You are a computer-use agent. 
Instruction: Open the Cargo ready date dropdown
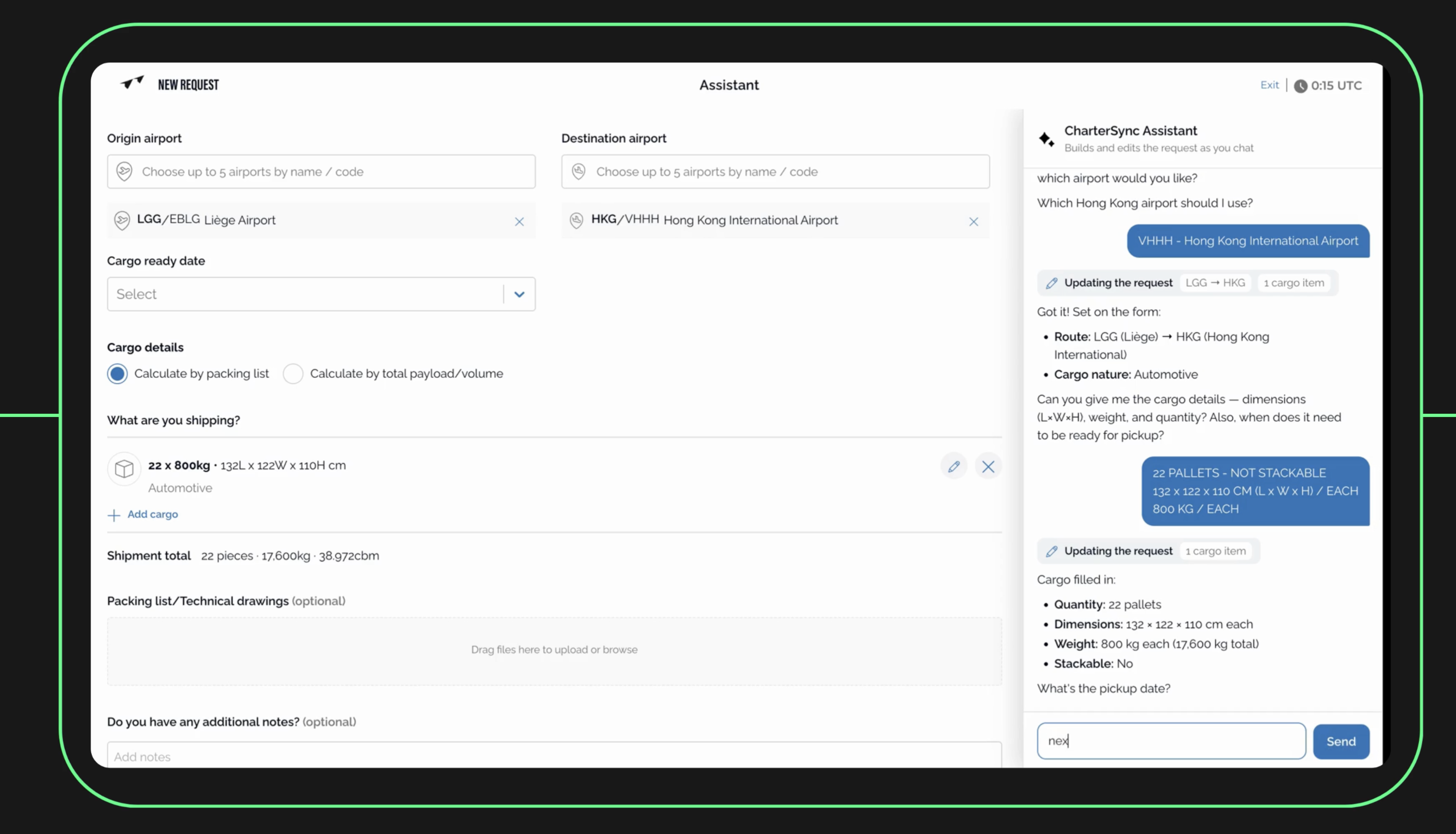321,294
